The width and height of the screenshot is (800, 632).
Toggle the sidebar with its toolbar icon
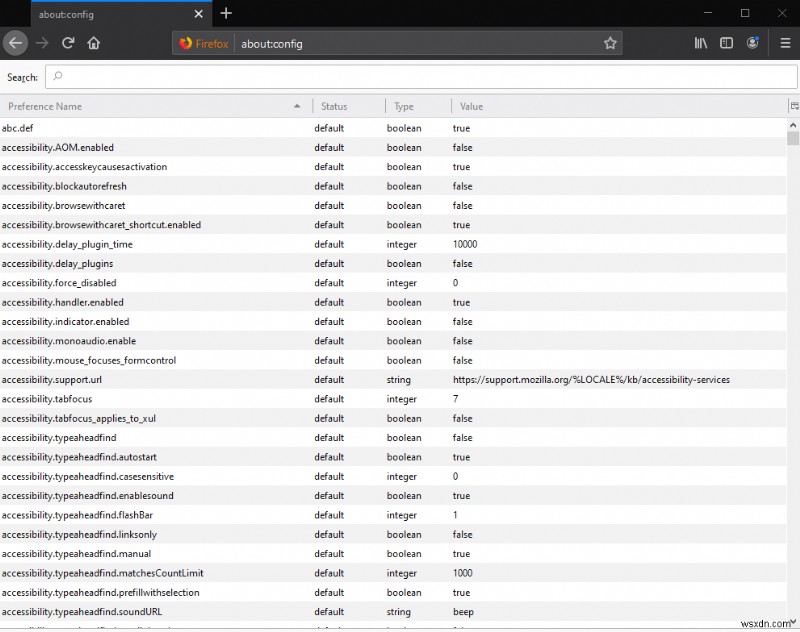(727, 43)
